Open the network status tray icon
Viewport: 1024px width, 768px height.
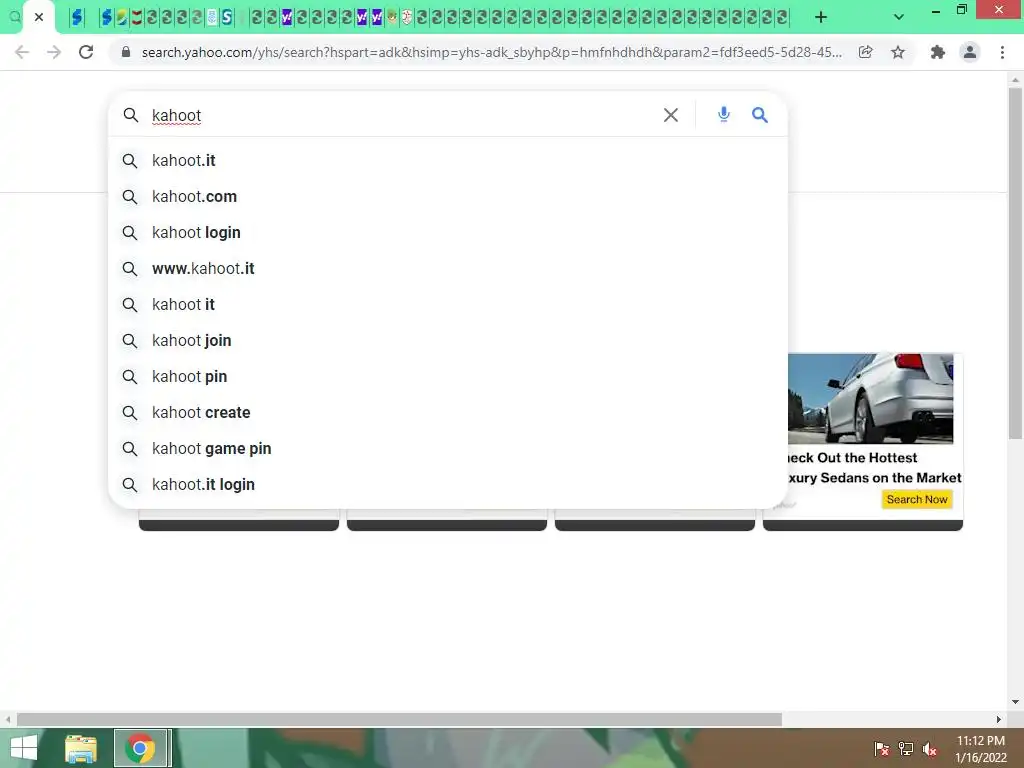coord(906,749)
